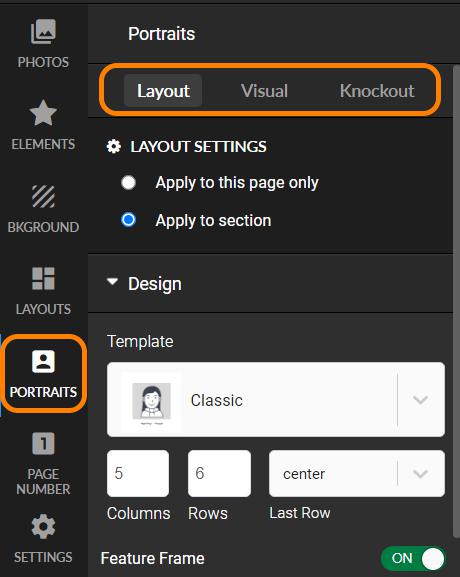
Task: Click the Columns number field
Action: pyautogui.click(x=138, y=474)
